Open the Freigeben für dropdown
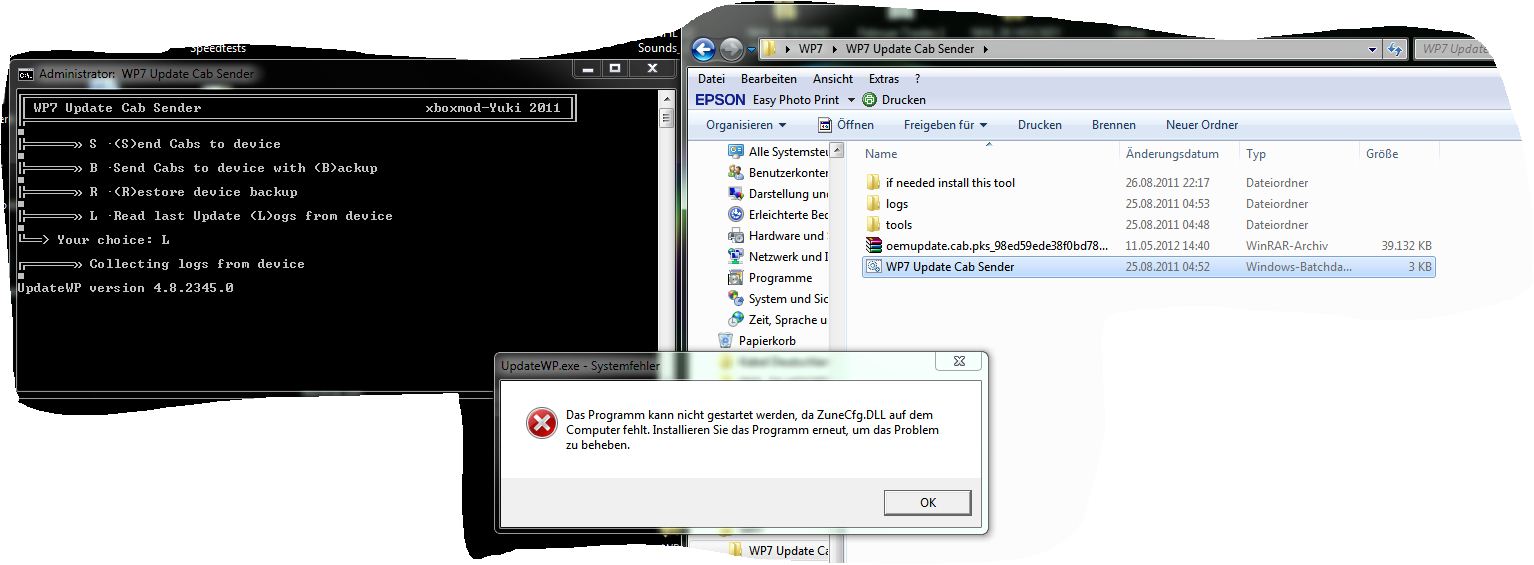The image size is (1534, 565). [945, 125]
